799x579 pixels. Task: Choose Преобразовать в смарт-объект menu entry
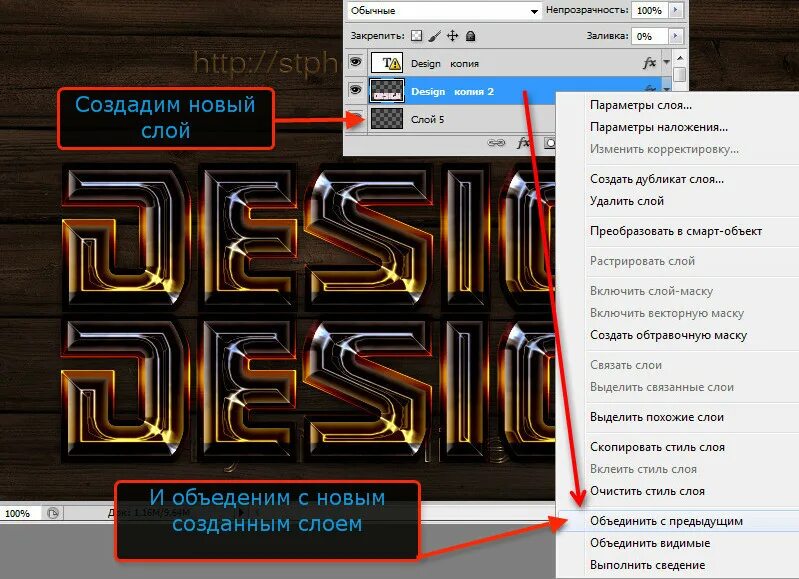[x=676, y=231]
